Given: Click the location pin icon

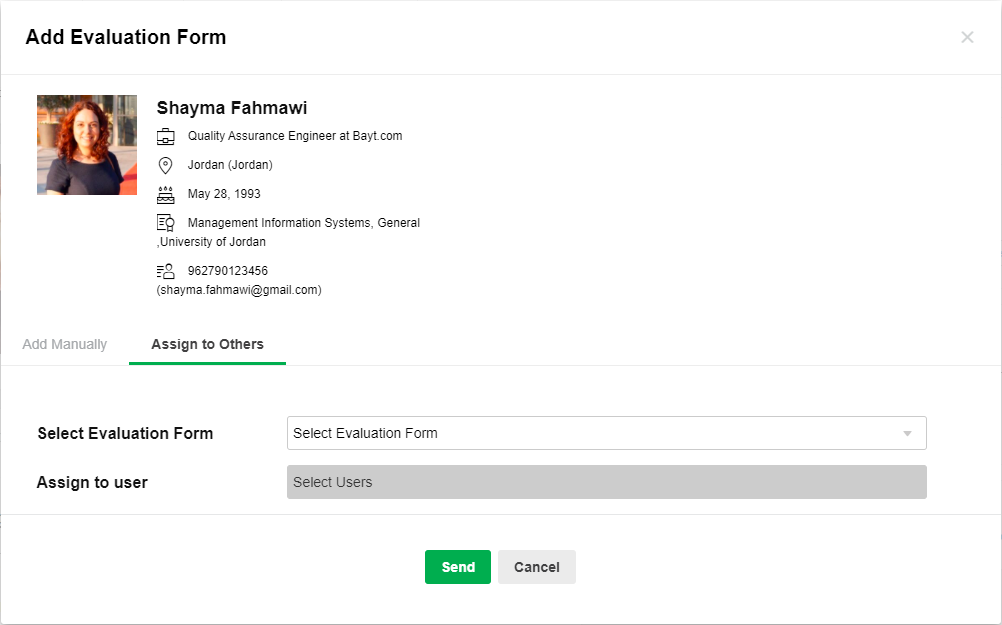Looking at the screenshot, I should coord(166,165).
